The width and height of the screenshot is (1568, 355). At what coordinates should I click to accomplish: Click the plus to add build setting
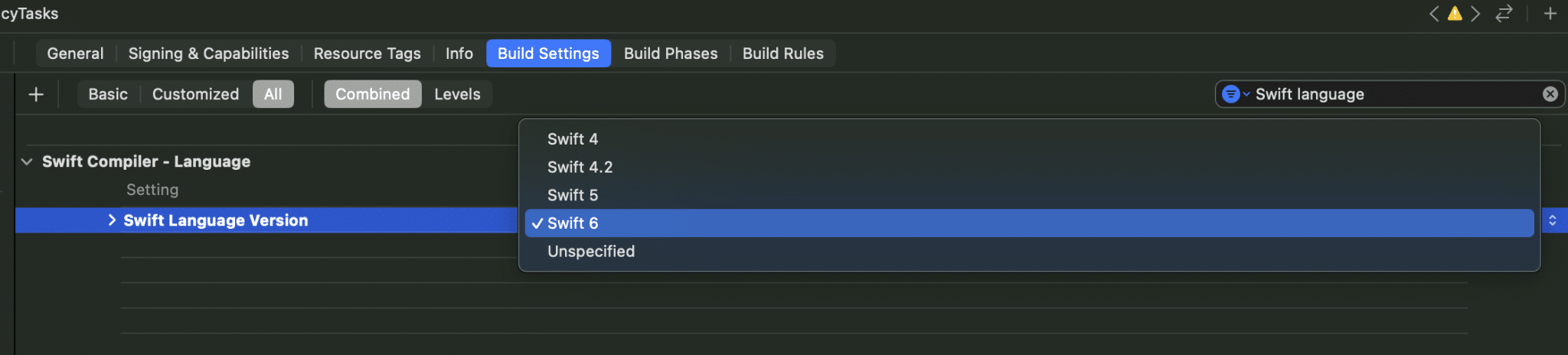(x=36, y=94)
